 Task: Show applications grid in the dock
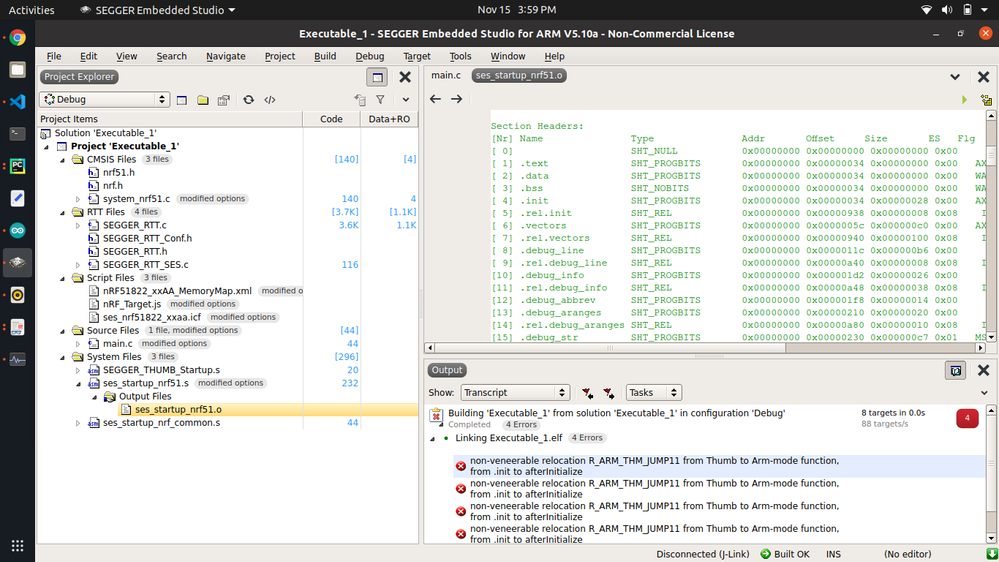click(17, 546)
